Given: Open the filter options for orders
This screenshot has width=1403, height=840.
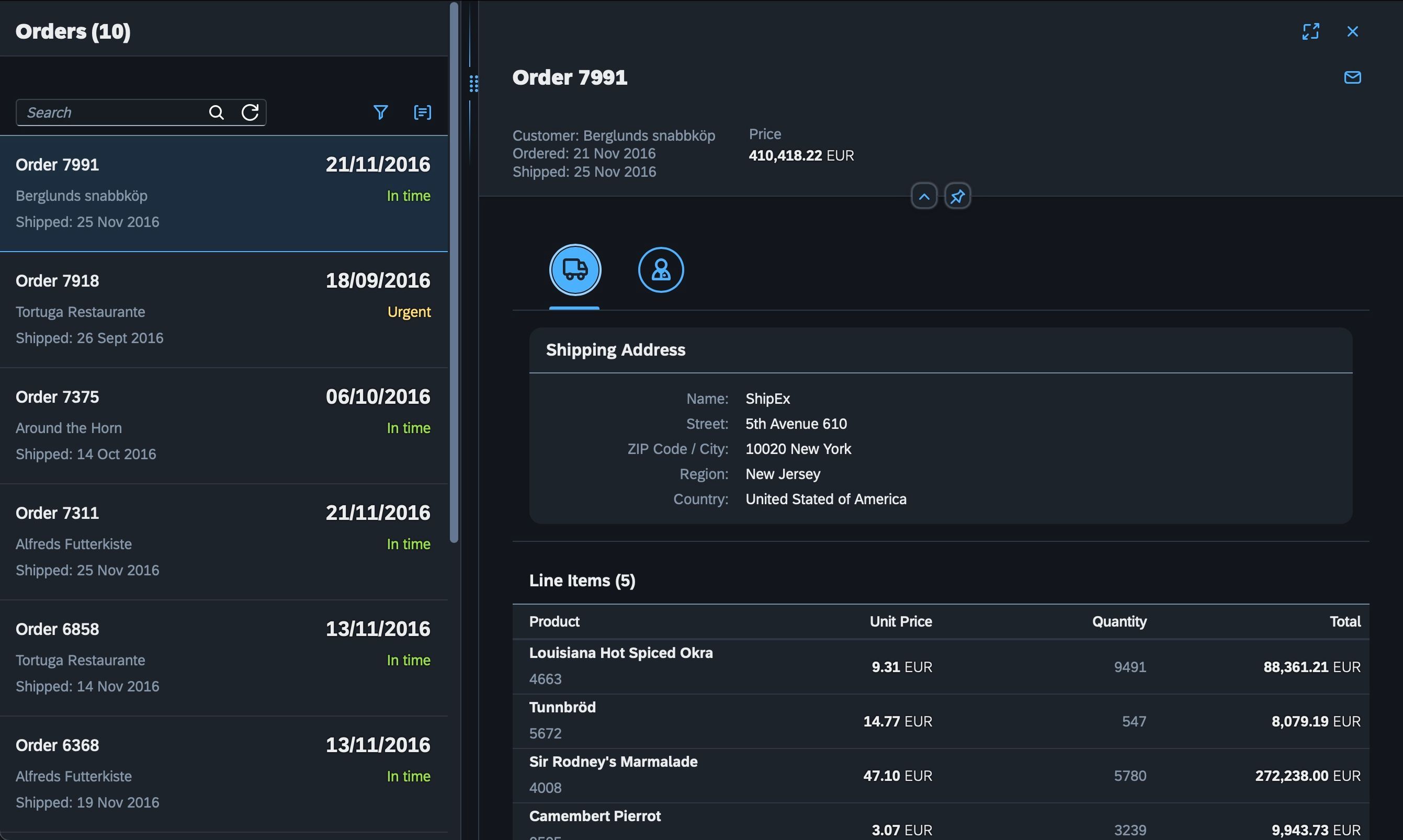Looking at the screenshot, I should click(x=381, y=112).
